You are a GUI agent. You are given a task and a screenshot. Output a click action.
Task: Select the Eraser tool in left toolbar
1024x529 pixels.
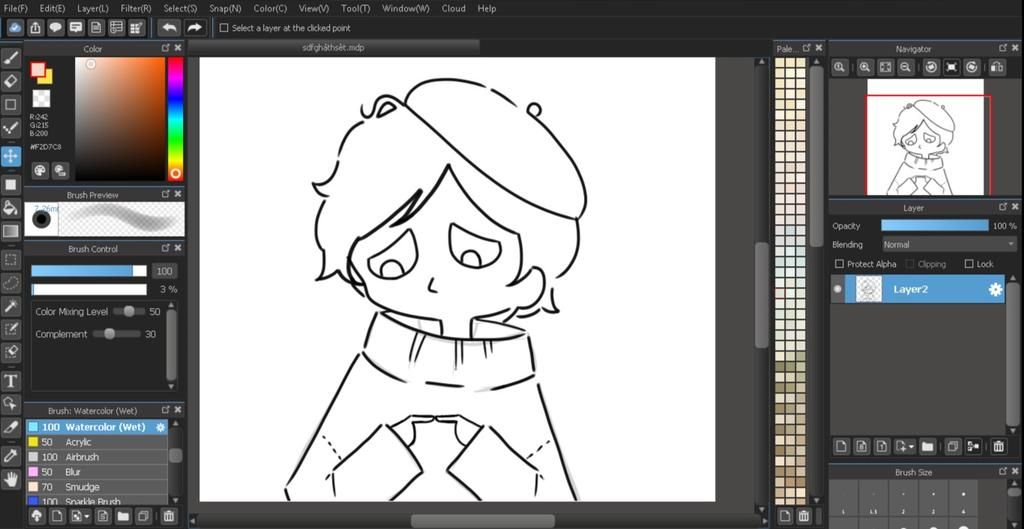10,81
